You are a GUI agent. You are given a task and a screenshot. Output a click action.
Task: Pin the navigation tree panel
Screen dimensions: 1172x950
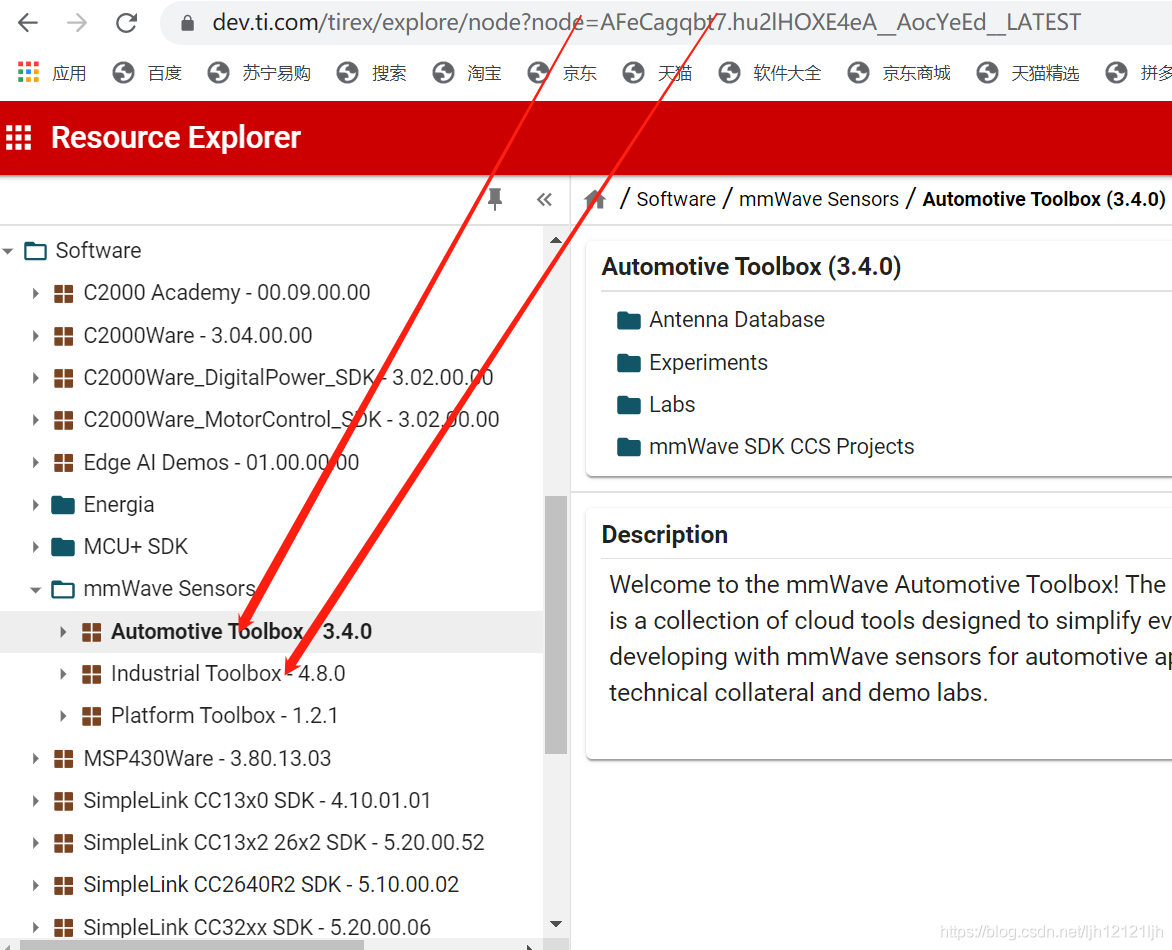point(495,199)
